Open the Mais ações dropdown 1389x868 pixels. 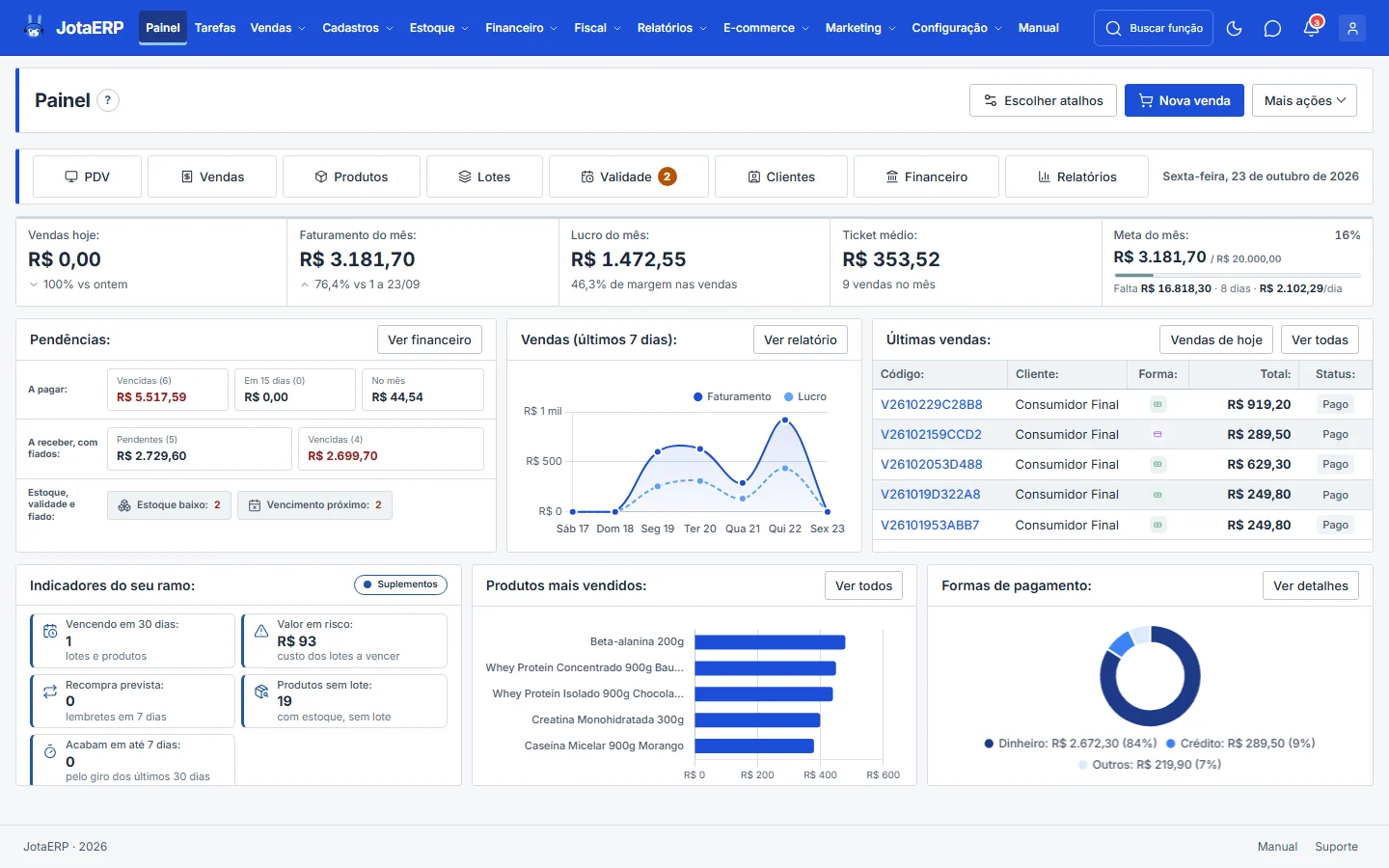click(x=1304, y=100)
